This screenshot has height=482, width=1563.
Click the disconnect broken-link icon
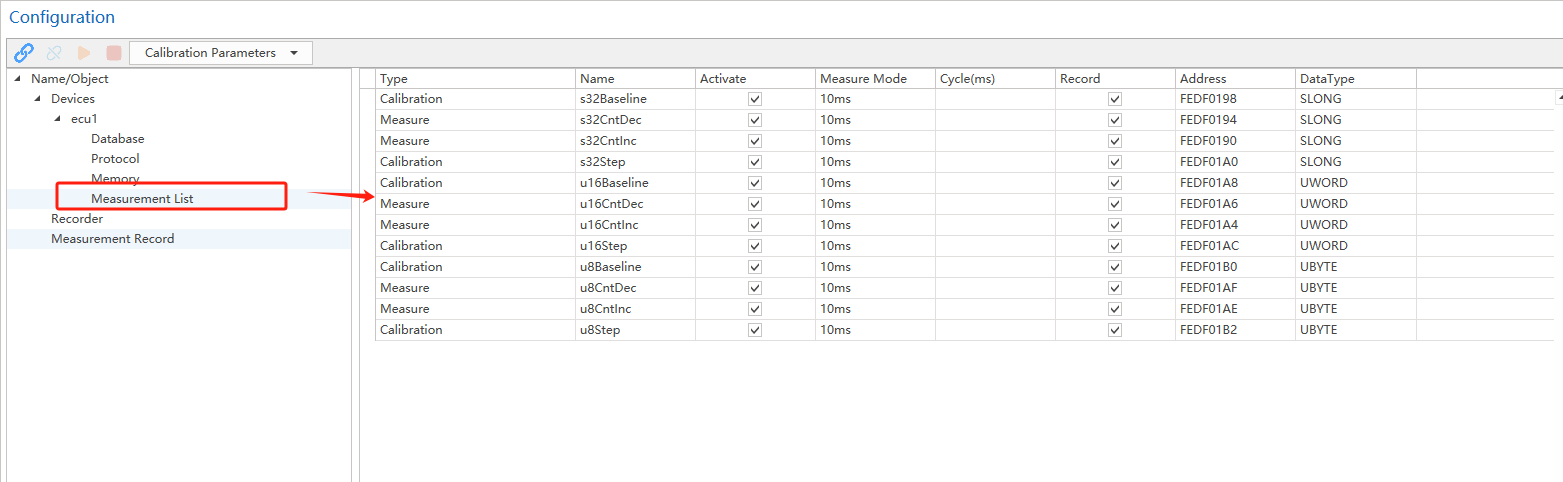(54, 53)
